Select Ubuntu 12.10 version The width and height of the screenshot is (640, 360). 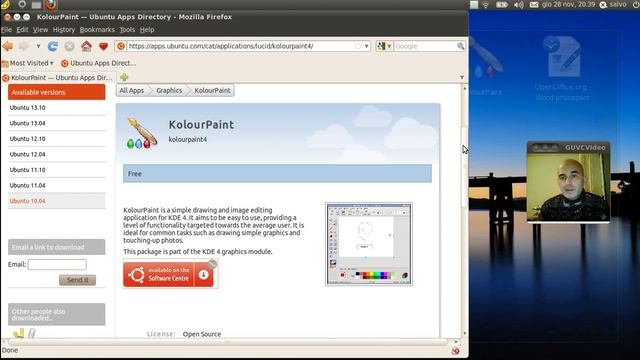(56, 139)
